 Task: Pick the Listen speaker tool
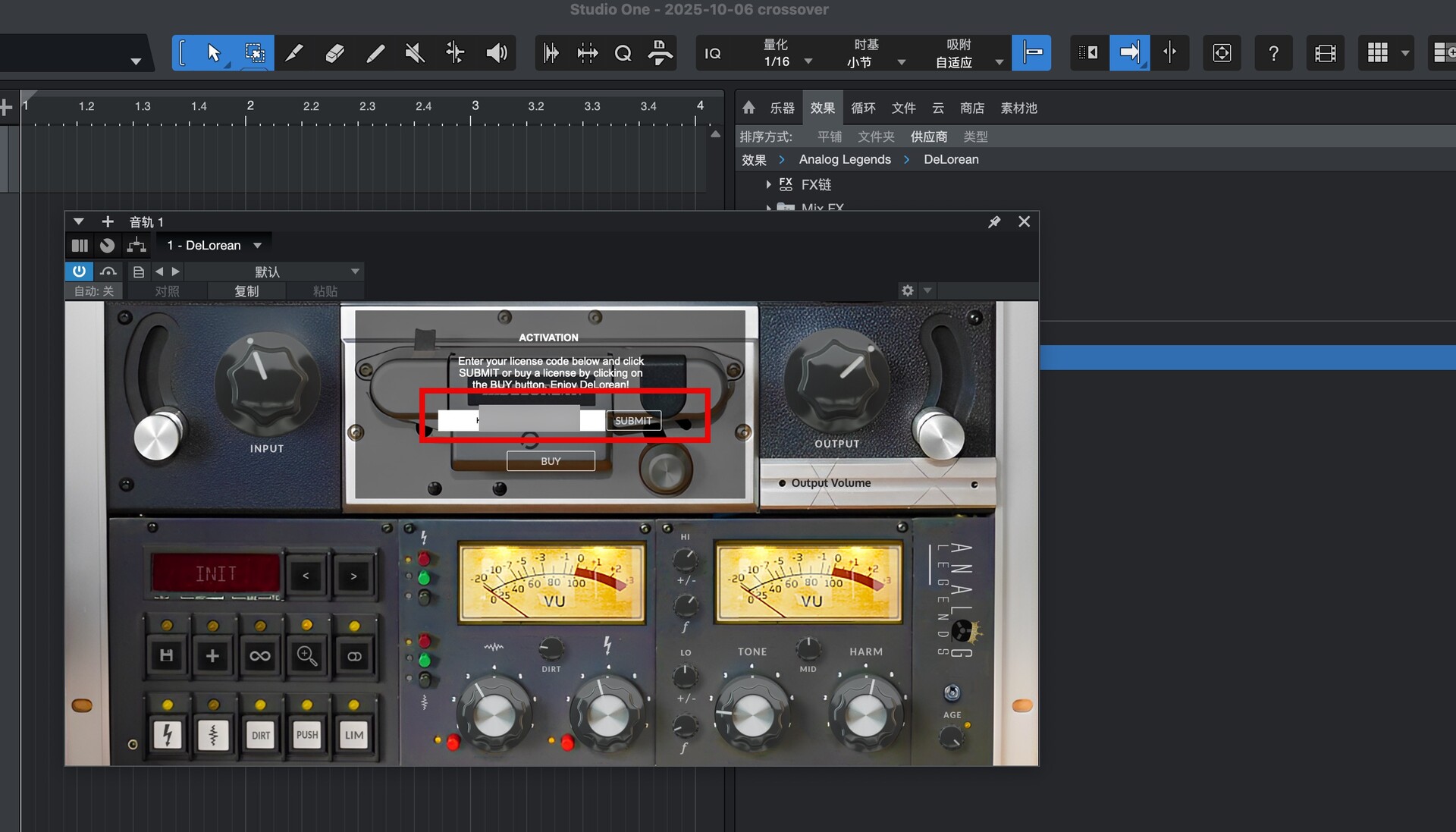coord(496,53)
